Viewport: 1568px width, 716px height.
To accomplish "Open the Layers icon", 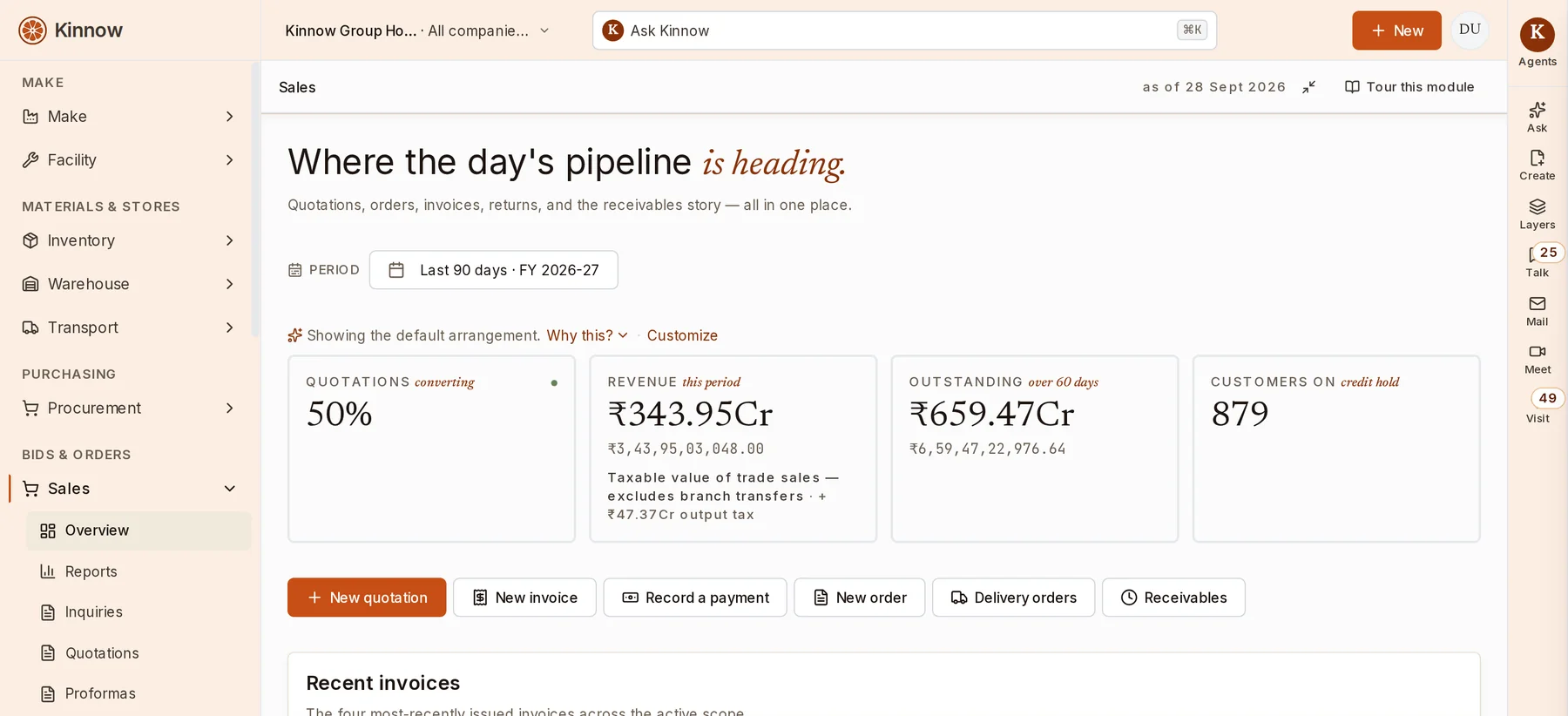I will pos(1537,214).
